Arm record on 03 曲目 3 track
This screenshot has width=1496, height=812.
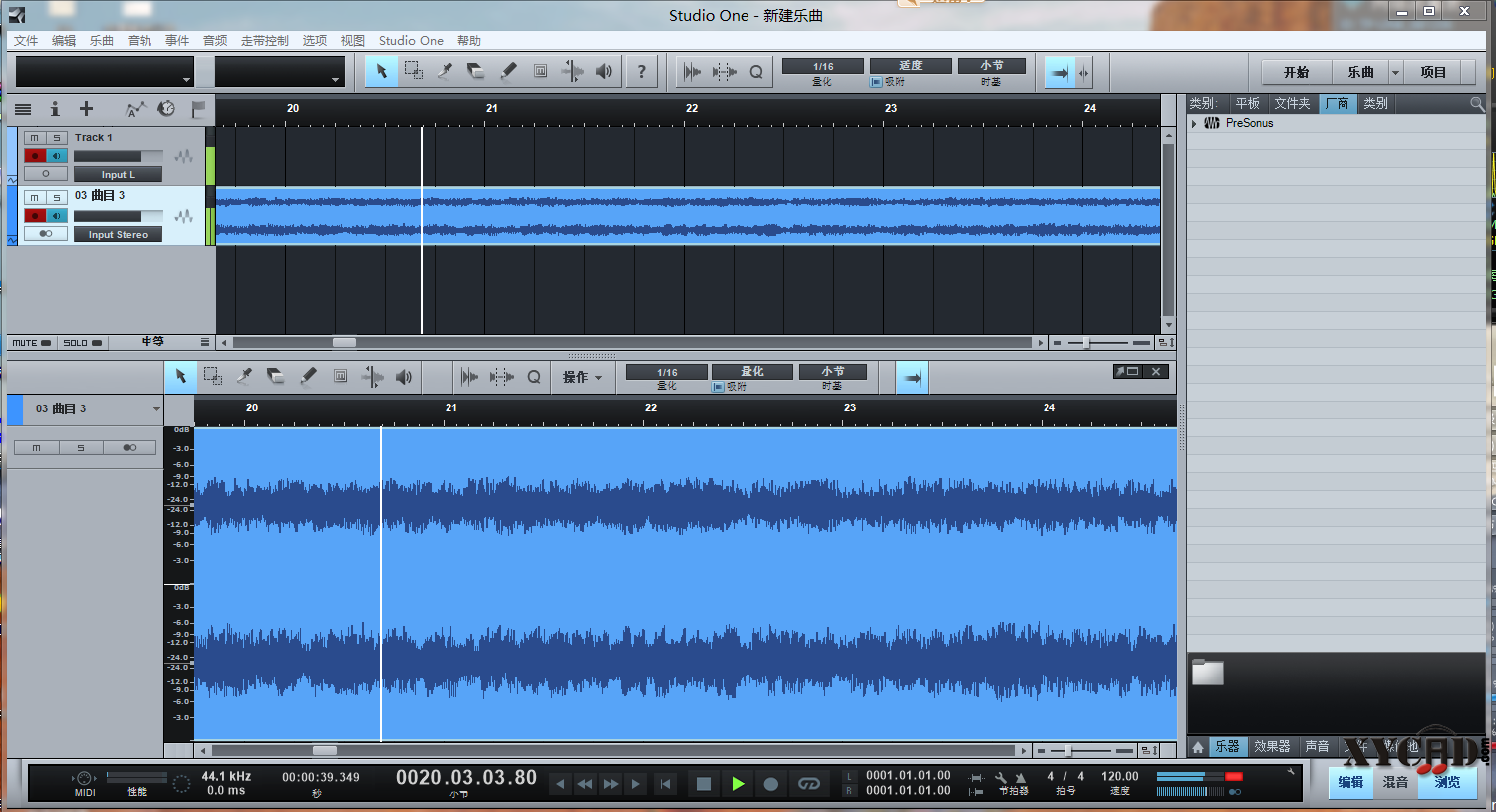(35, 216)
